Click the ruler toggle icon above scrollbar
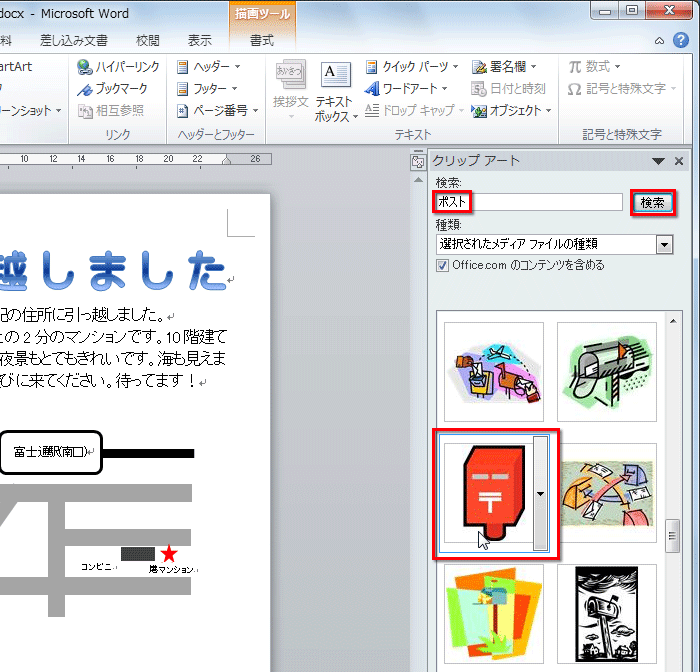This screenshot has height=672, width=700. click(x=418, y=162)
